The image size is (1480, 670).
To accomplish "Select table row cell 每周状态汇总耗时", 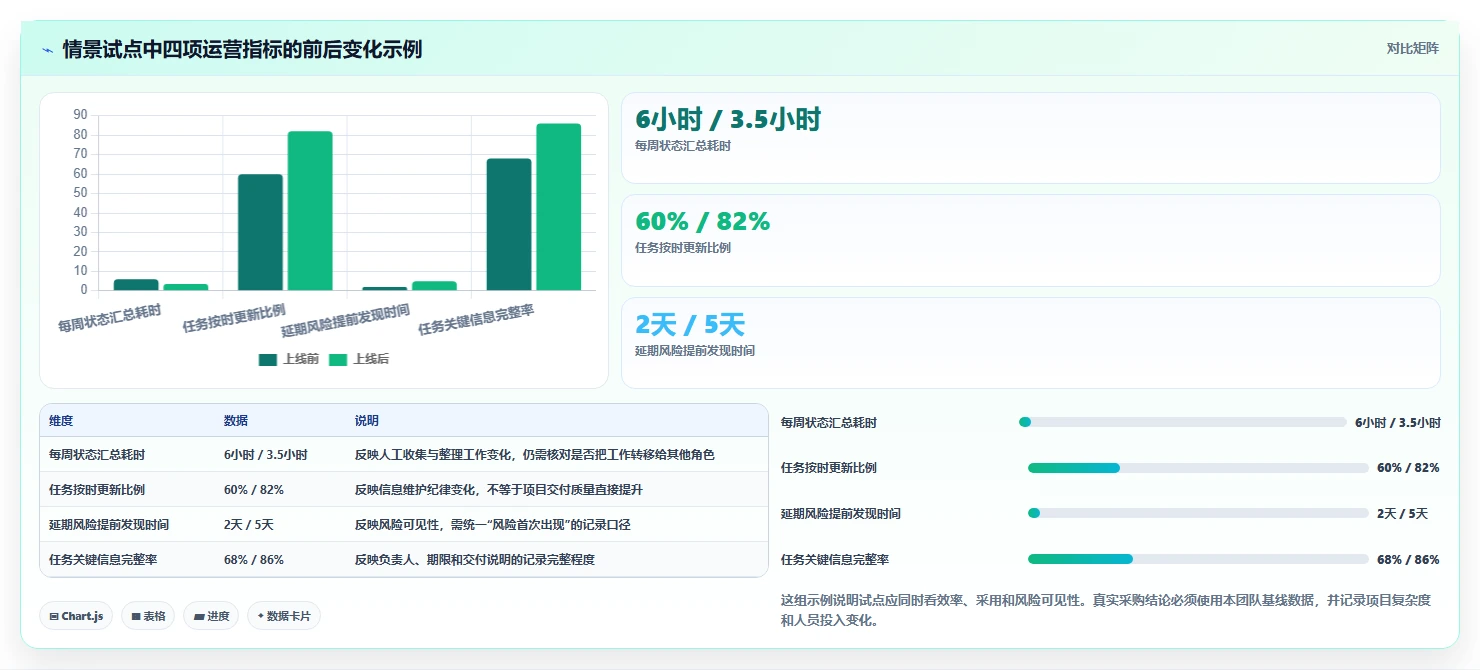I will pyautogui.click(x=97, y=455).
